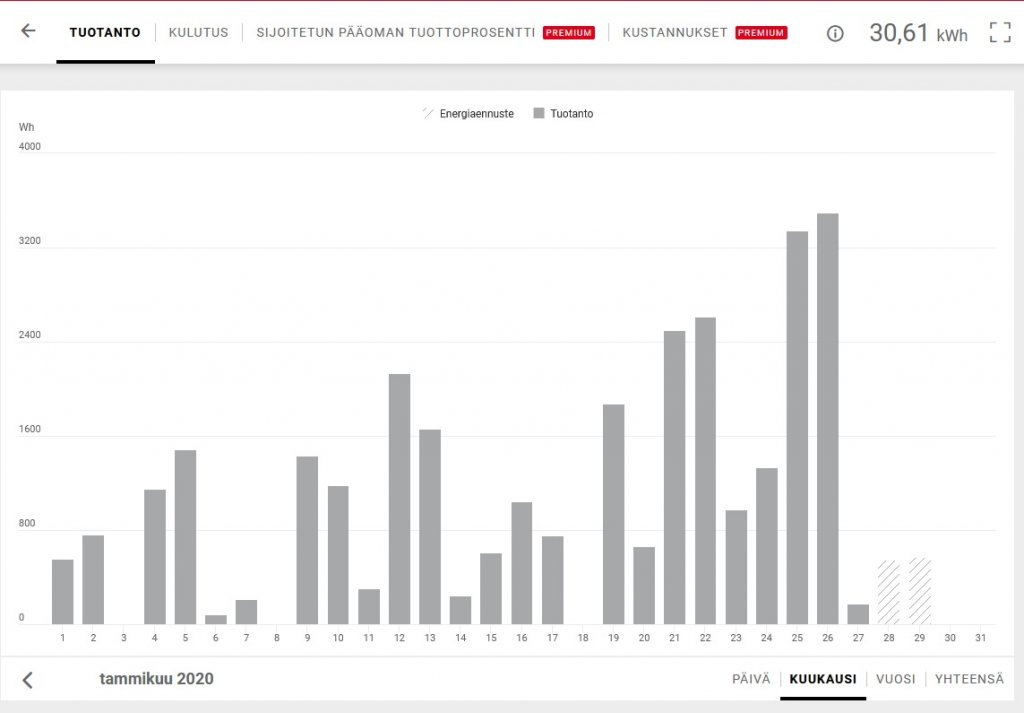Toggle Energiaennuste legend series
Screen dimensions: 1024x713
pos(468,114)
